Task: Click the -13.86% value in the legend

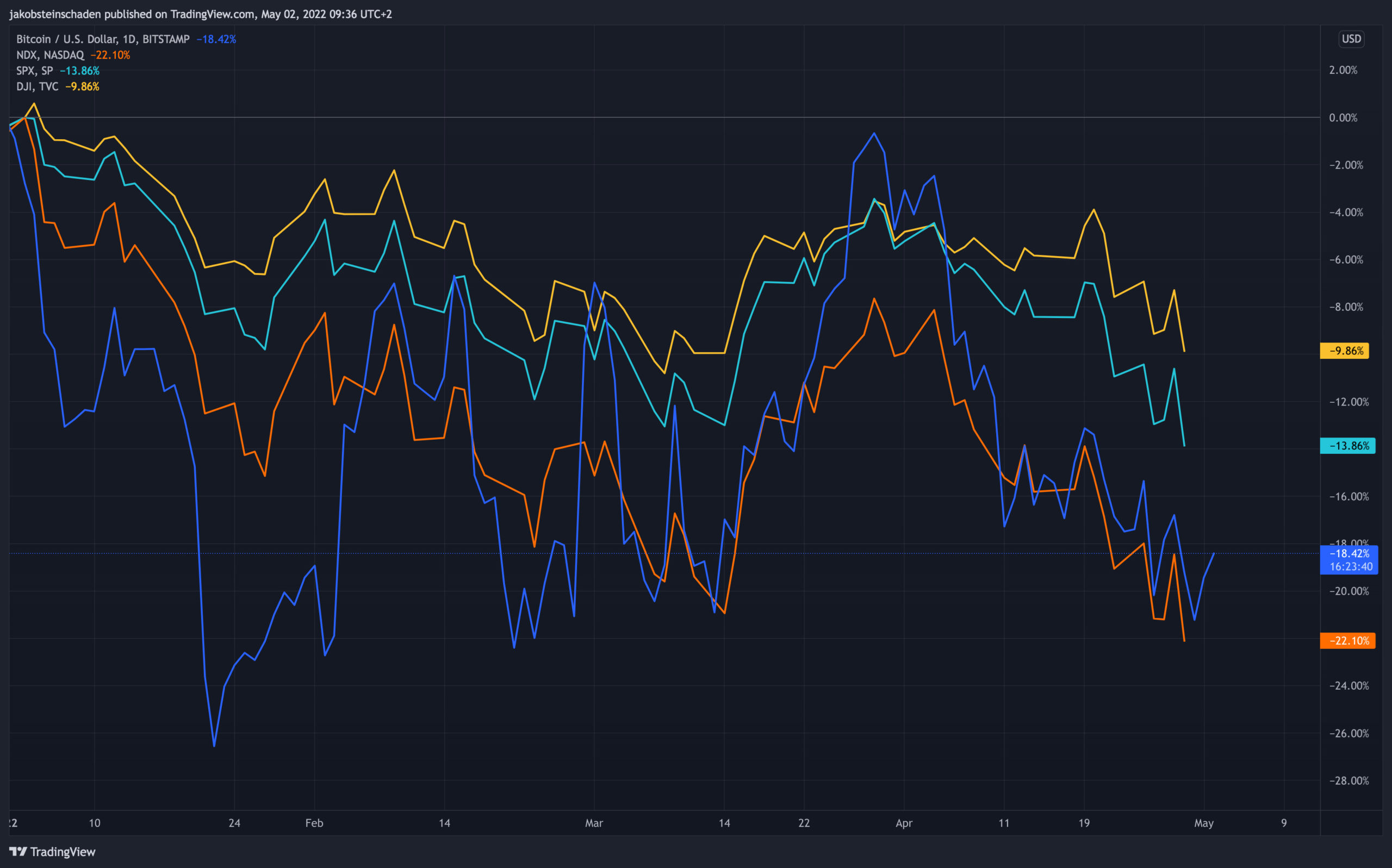Action: 80,71
